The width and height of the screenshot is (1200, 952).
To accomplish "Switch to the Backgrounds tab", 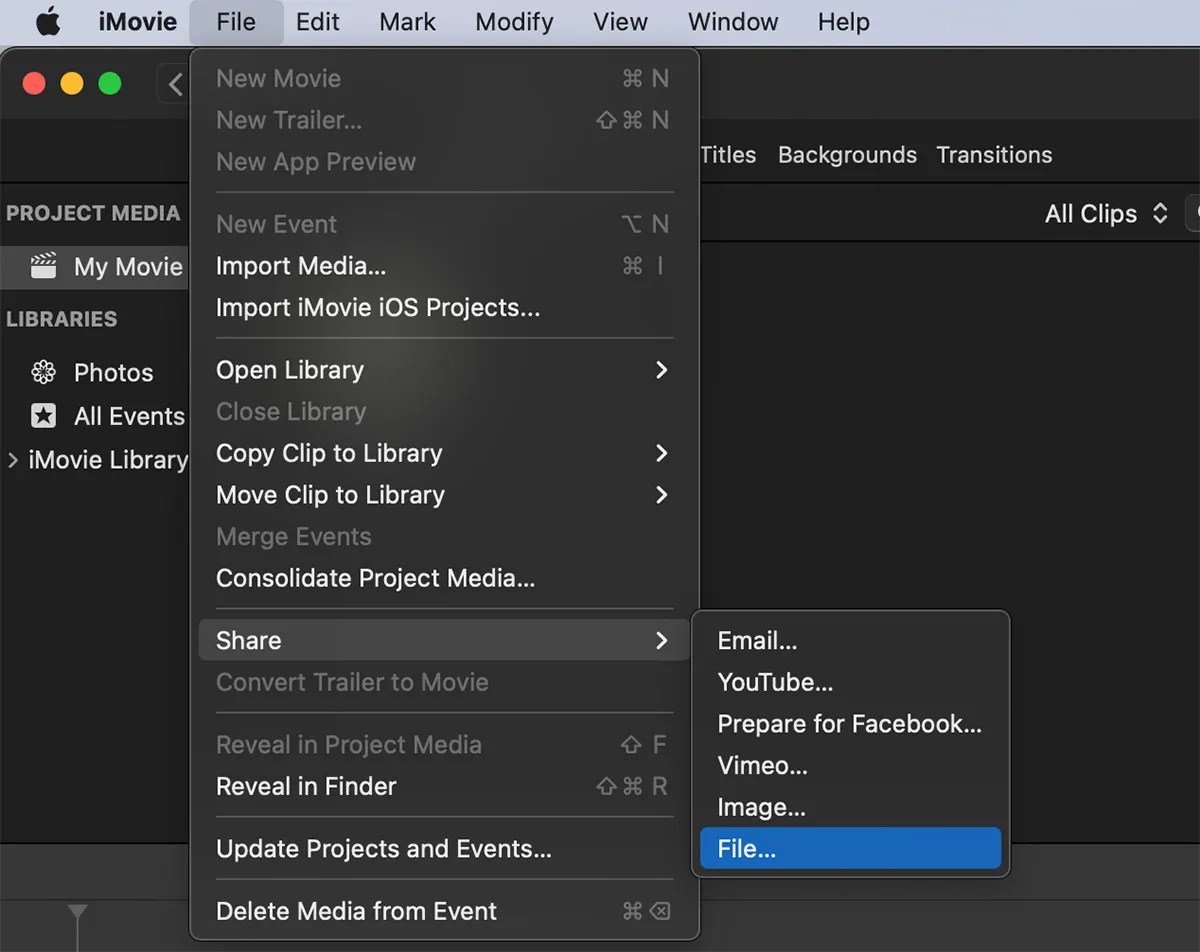I will click(846, 155).
